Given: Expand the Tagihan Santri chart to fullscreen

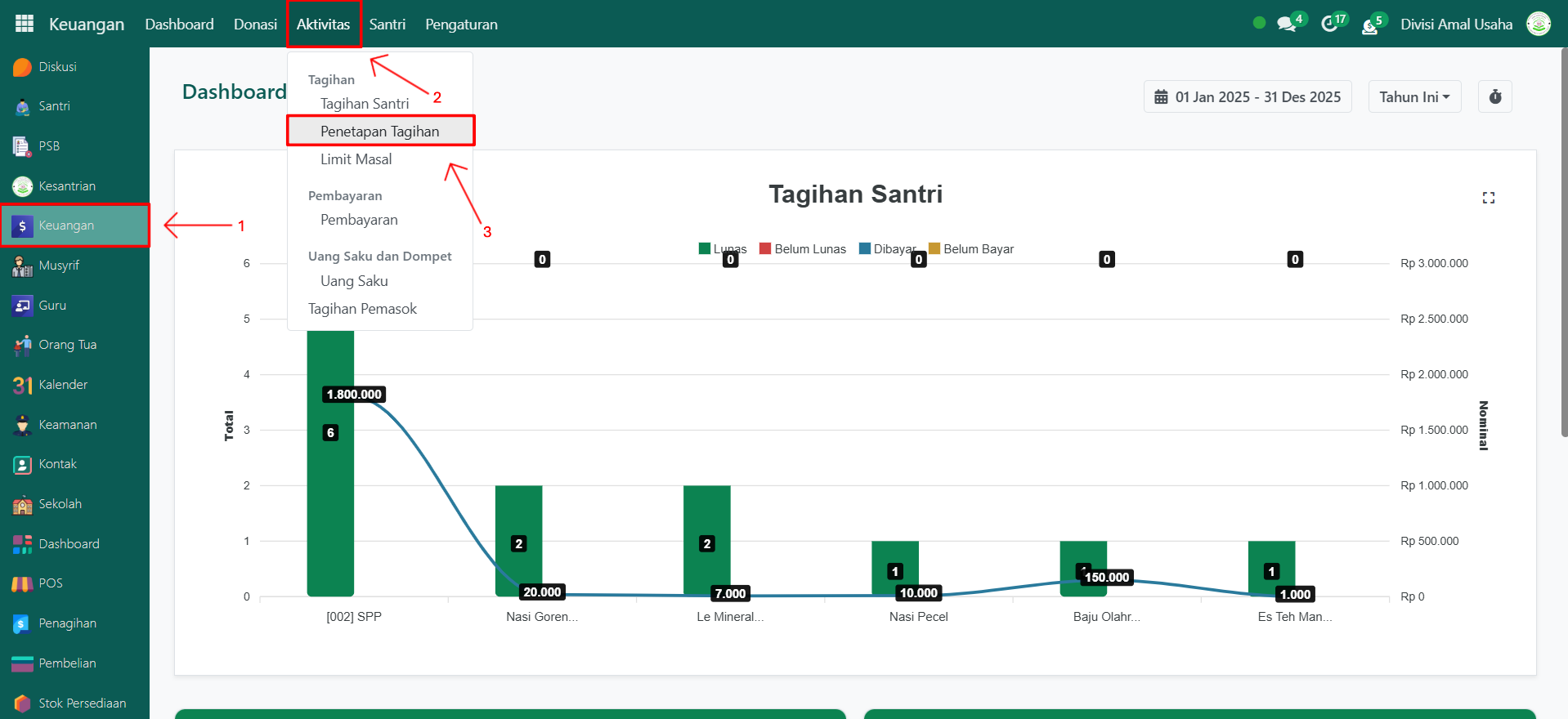Looking at the screenshot, I should coord(1488,198).
